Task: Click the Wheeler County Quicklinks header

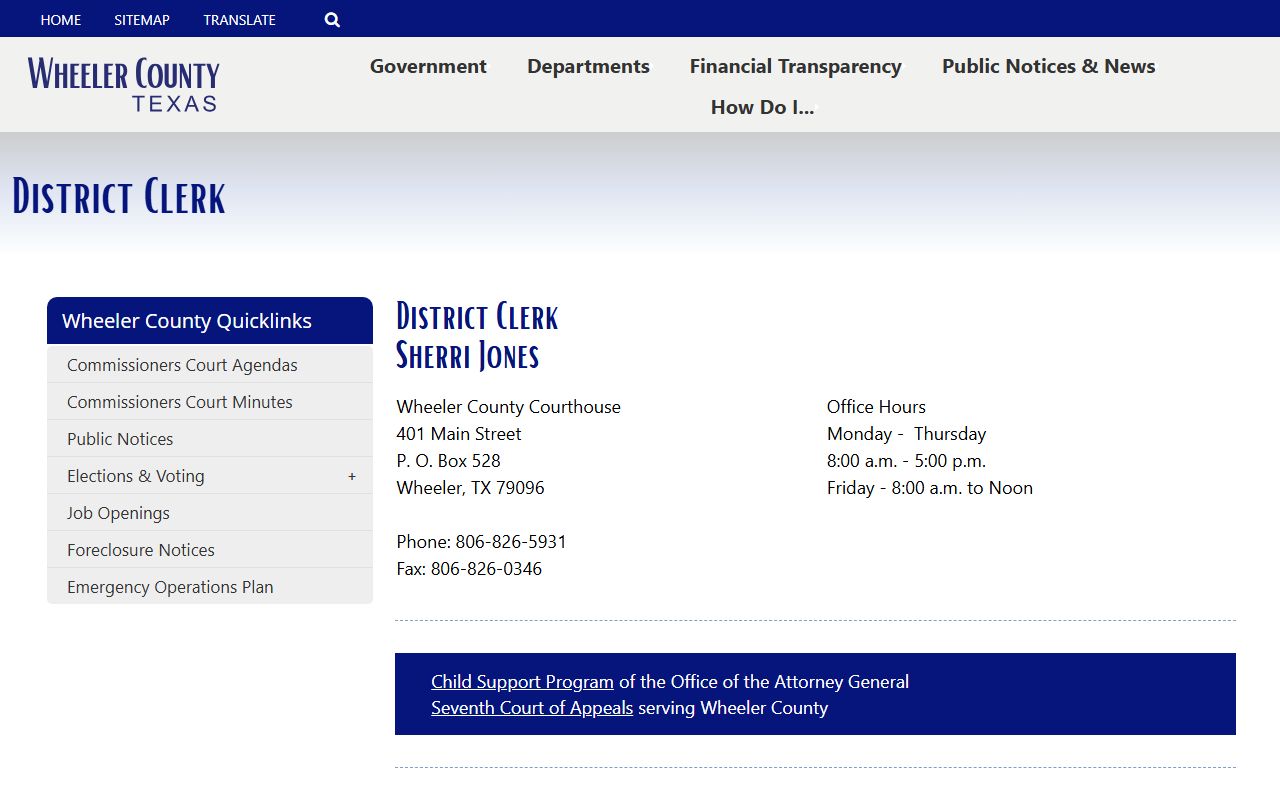Action: point(210,321)
